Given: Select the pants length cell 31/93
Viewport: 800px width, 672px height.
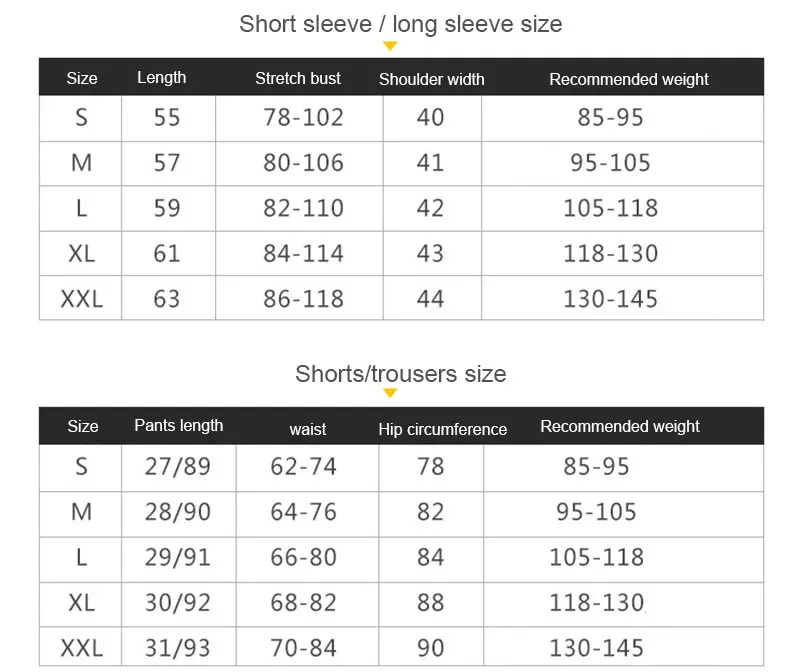Looking at the screenshot, I should 178,648.
